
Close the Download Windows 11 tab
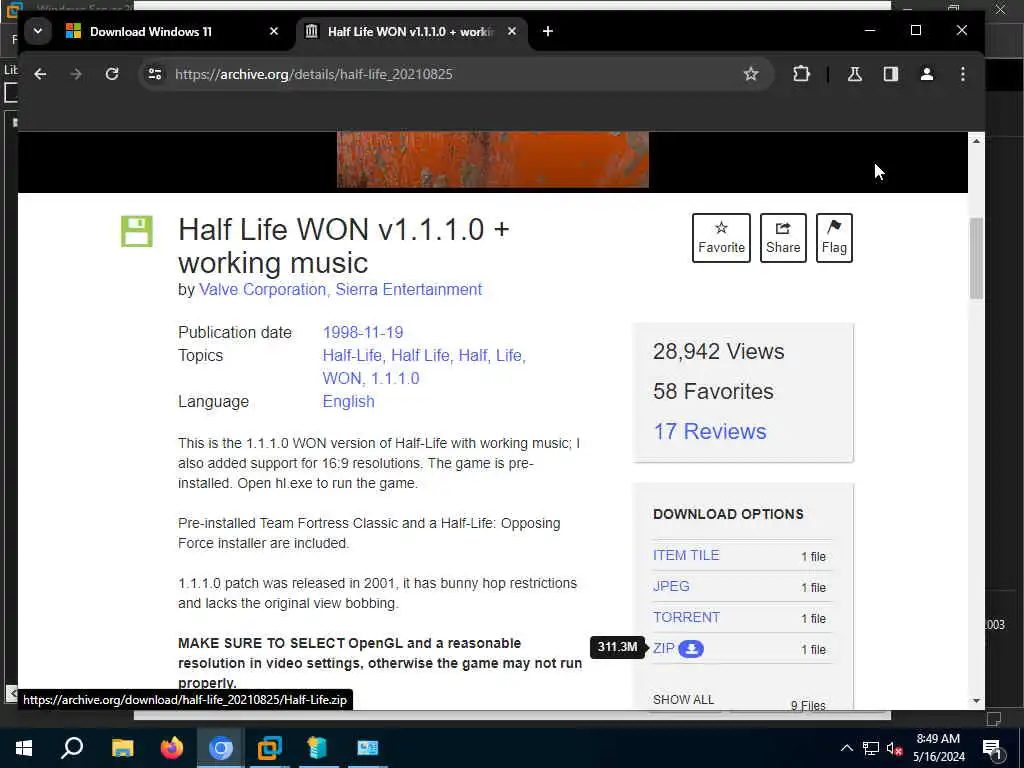[x=274, y=31]
